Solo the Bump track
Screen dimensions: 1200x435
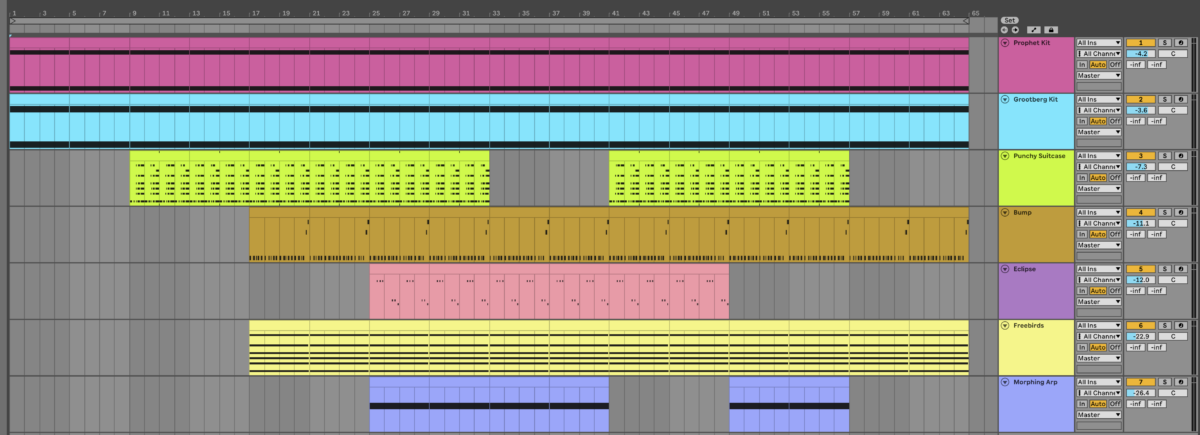(1165, 213)
